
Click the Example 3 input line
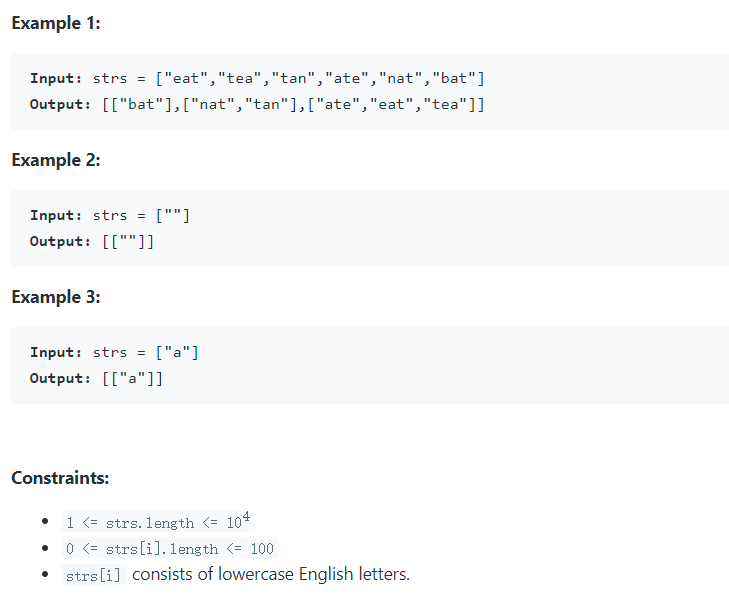pyautogui.click(x=114, y=353)
